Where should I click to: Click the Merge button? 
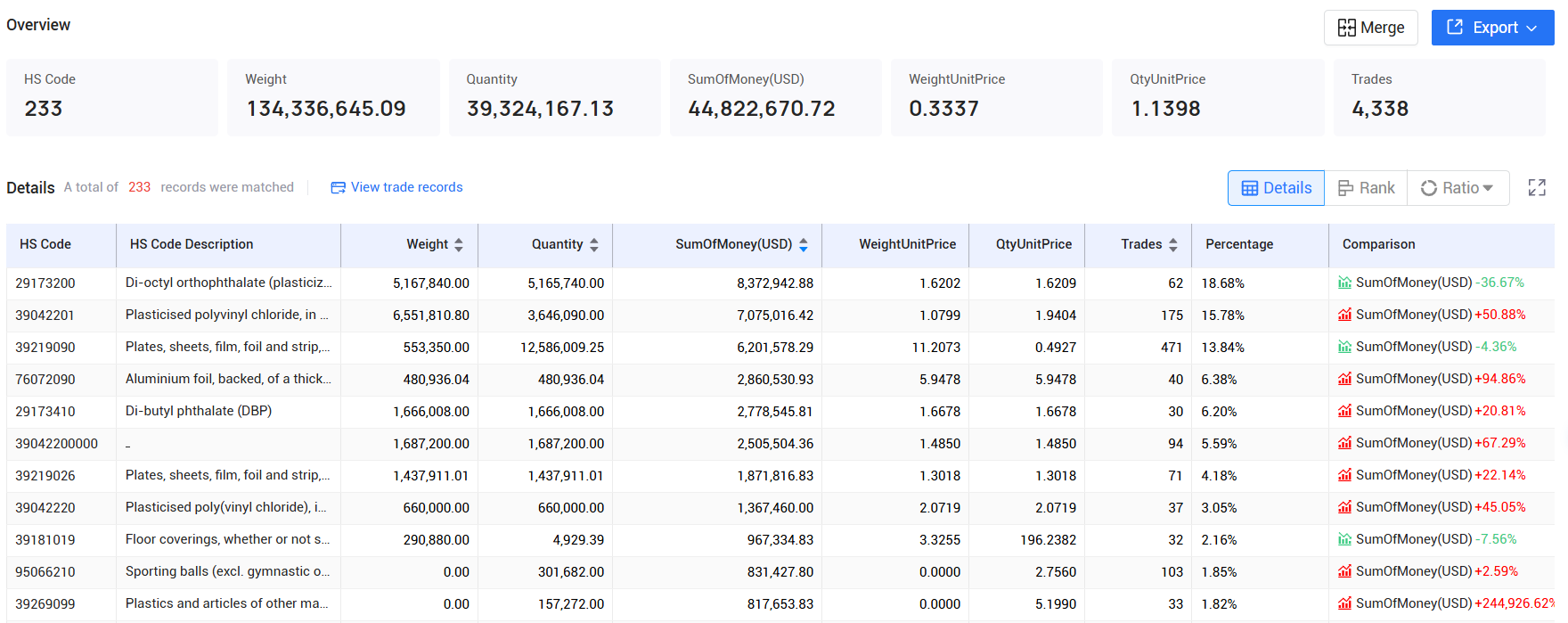click(x=1370, y=28)
